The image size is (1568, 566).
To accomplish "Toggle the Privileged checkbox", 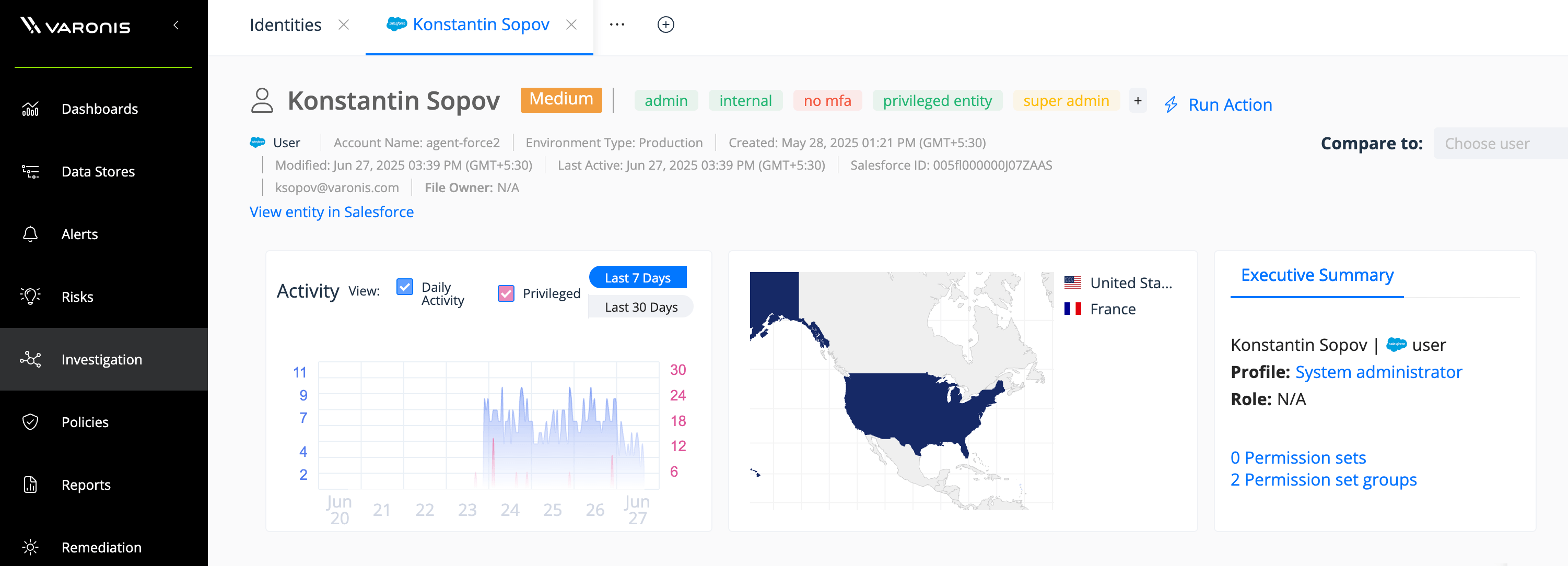I will [x=506, y=293].
